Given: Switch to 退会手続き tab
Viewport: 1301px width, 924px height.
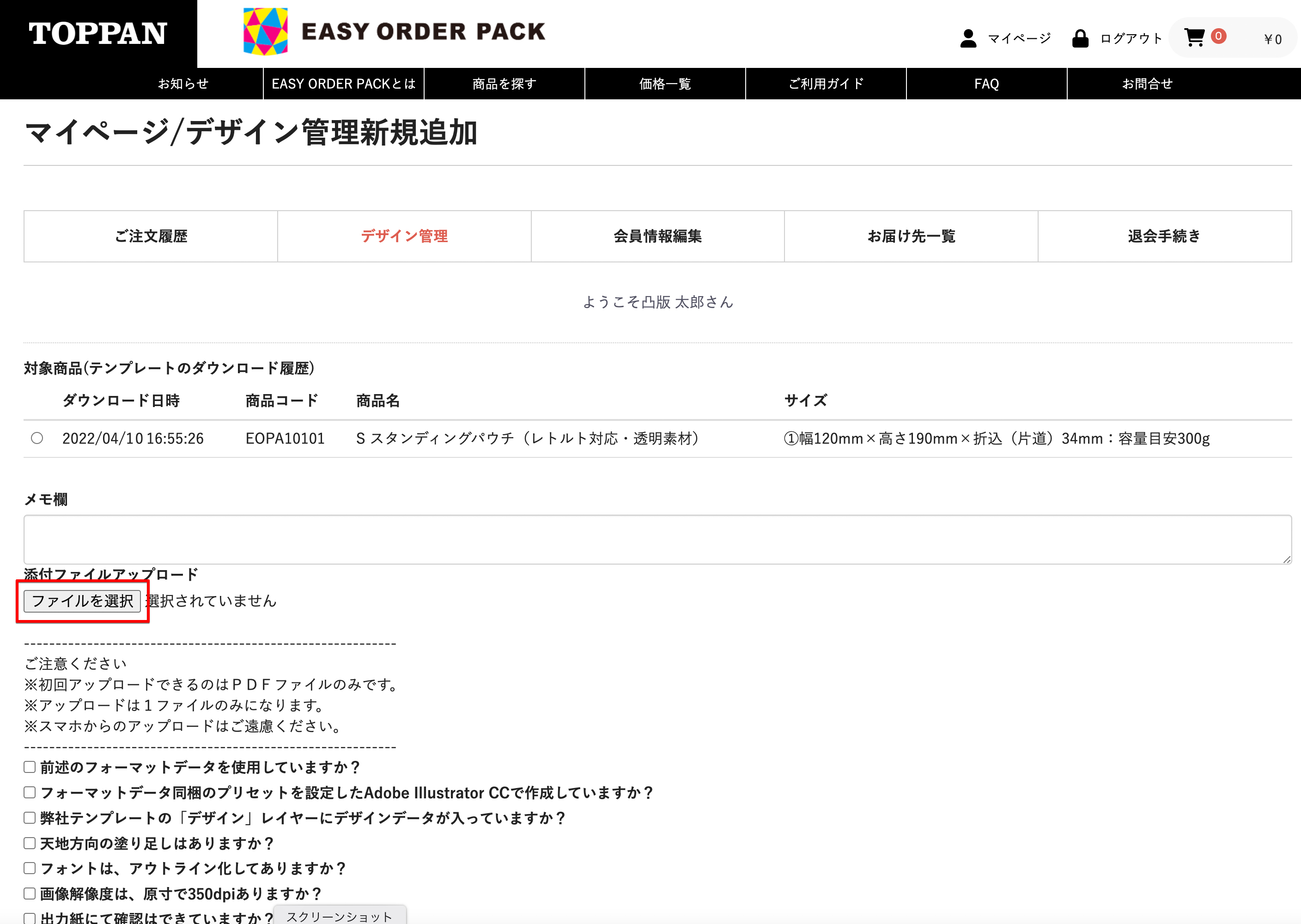Looking at the screenshot, I should coord(1164,236).
